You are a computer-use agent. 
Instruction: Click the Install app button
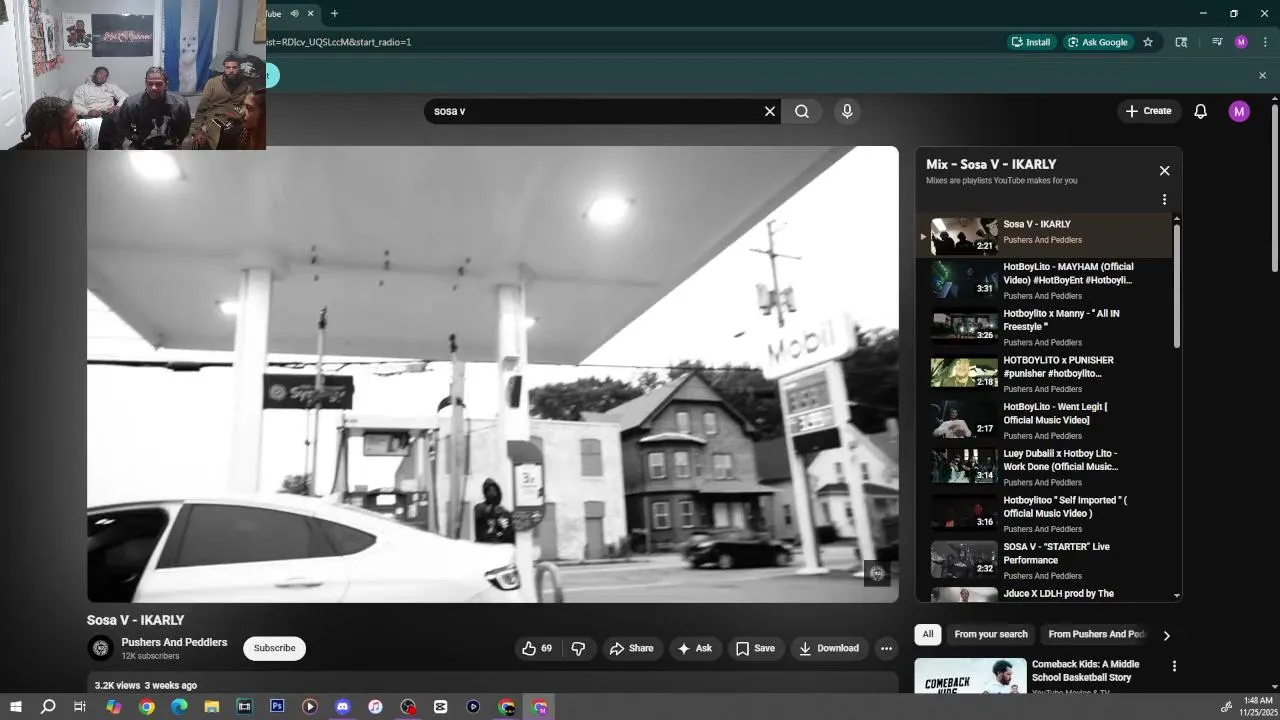coord(1032,42)
